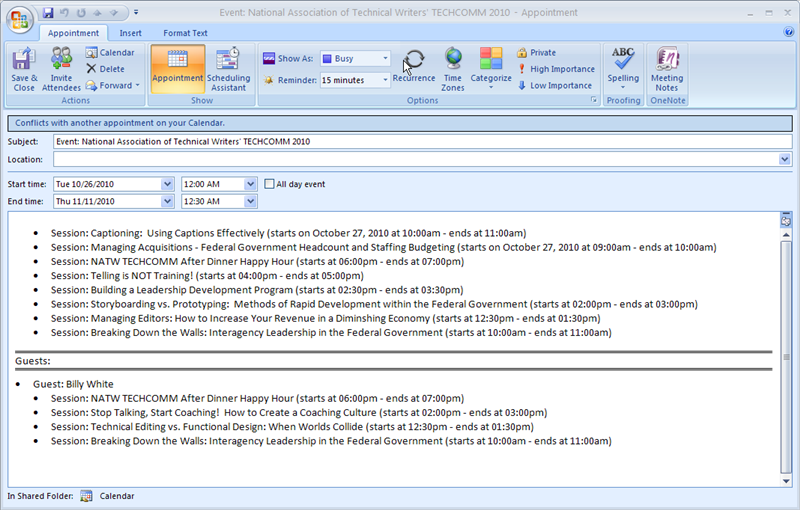
Task: Click Building a Leadership Development Program line
Action: [x=257, y=290]
